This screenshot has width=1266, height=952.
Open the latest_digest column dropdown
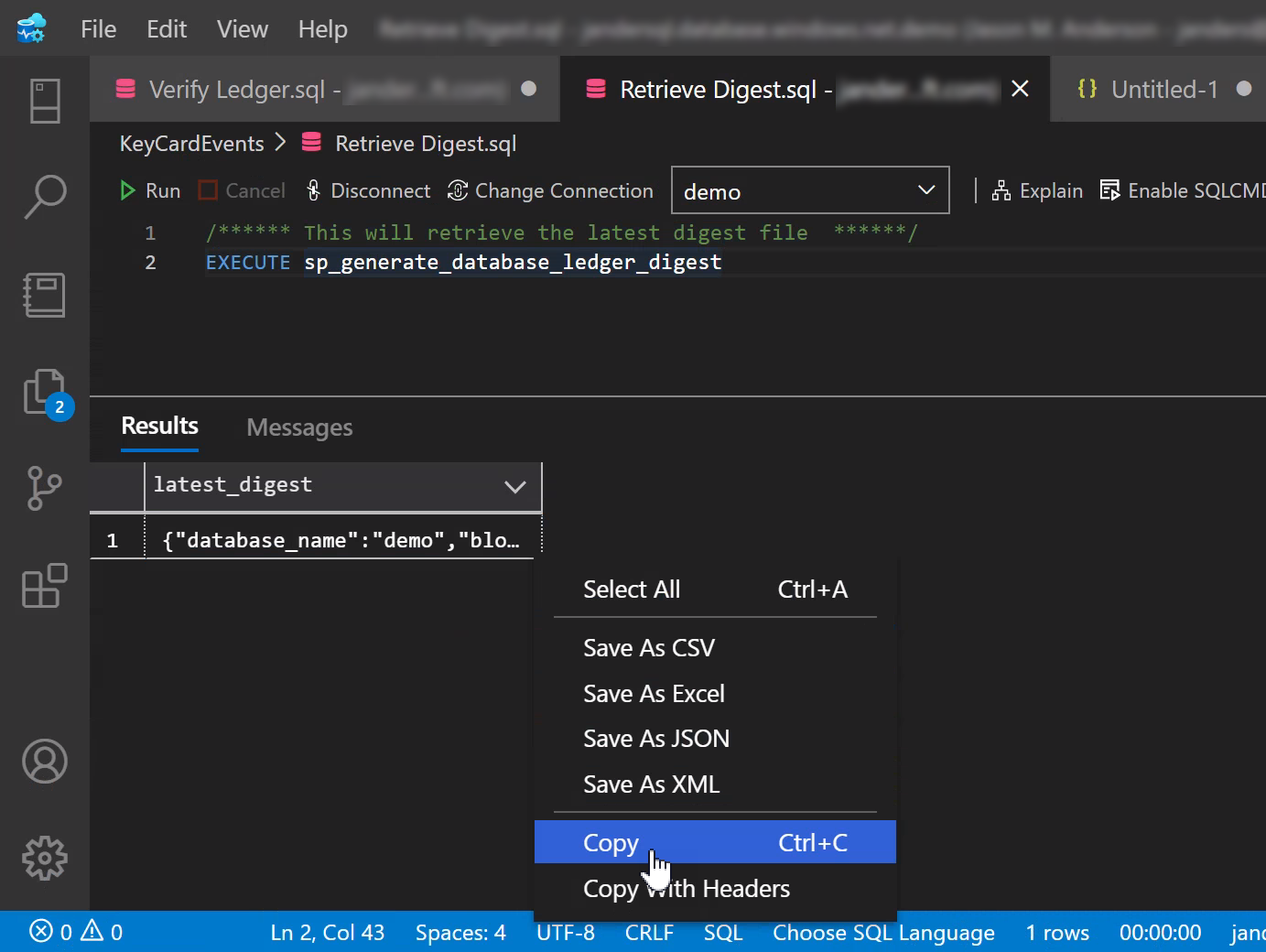[514, 486]
